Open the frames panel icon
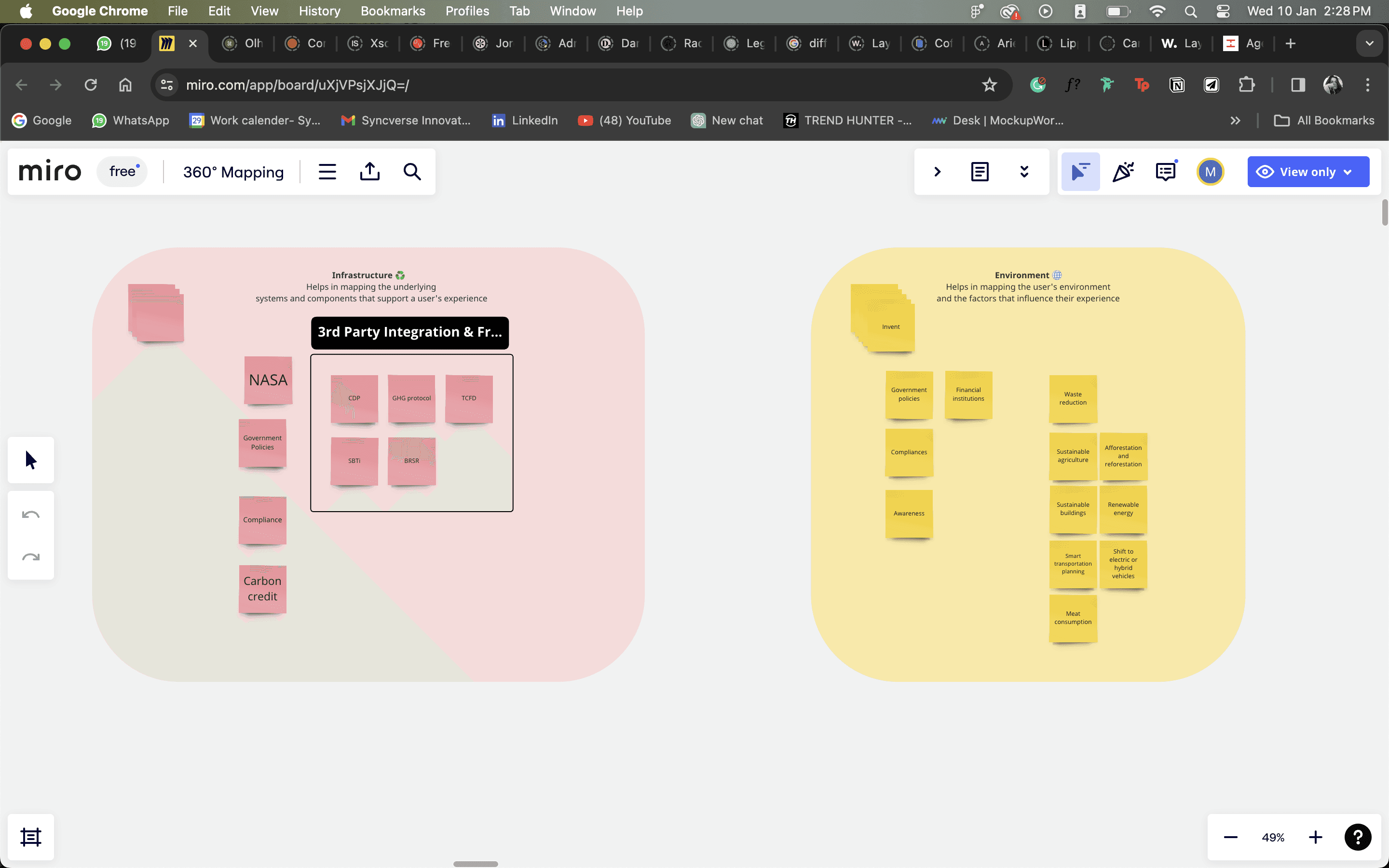The height and width of the screenshot is (868, 1389). click(x=31, y=837)
